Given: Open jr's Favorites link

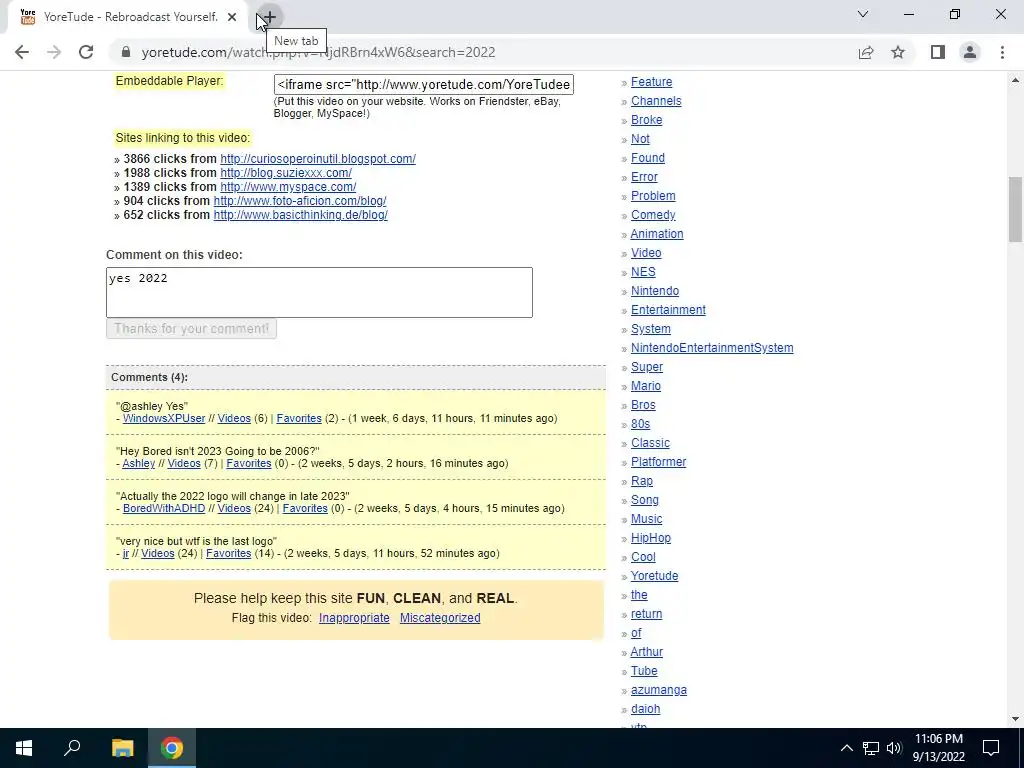Looking at the screenshot, I should (229, 554).
